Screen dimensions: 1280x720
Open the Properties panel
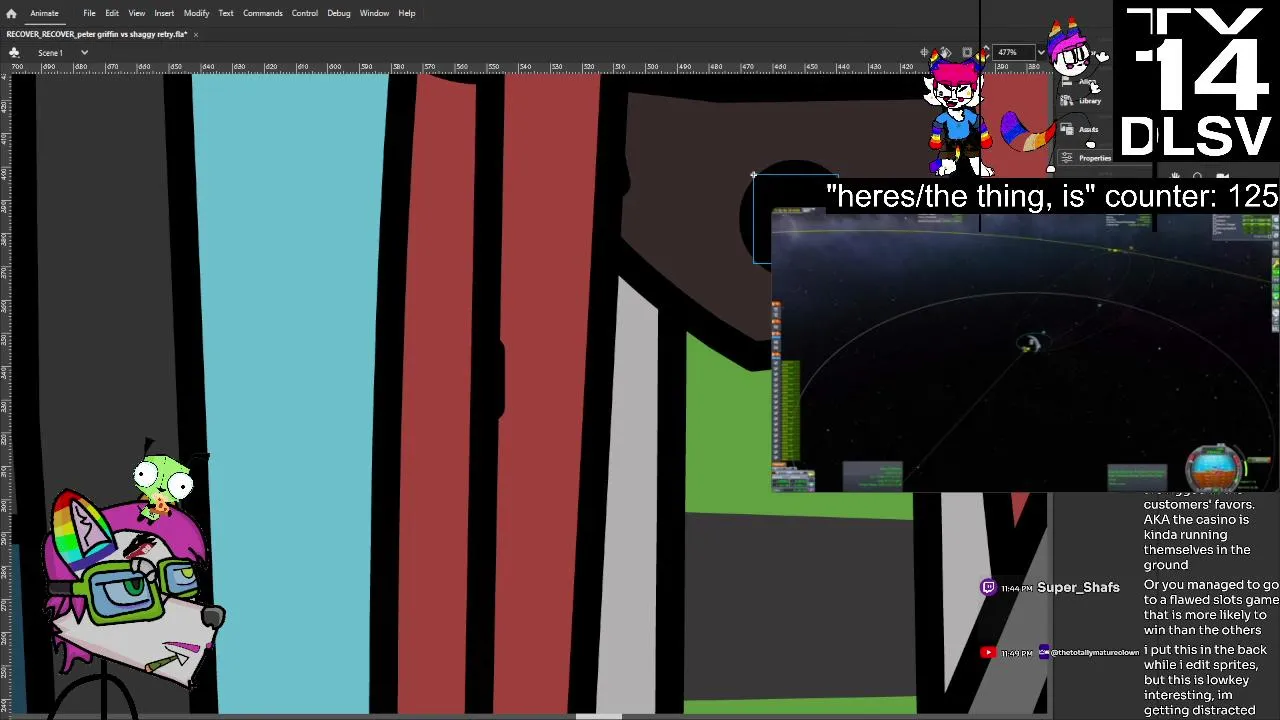1087,158
